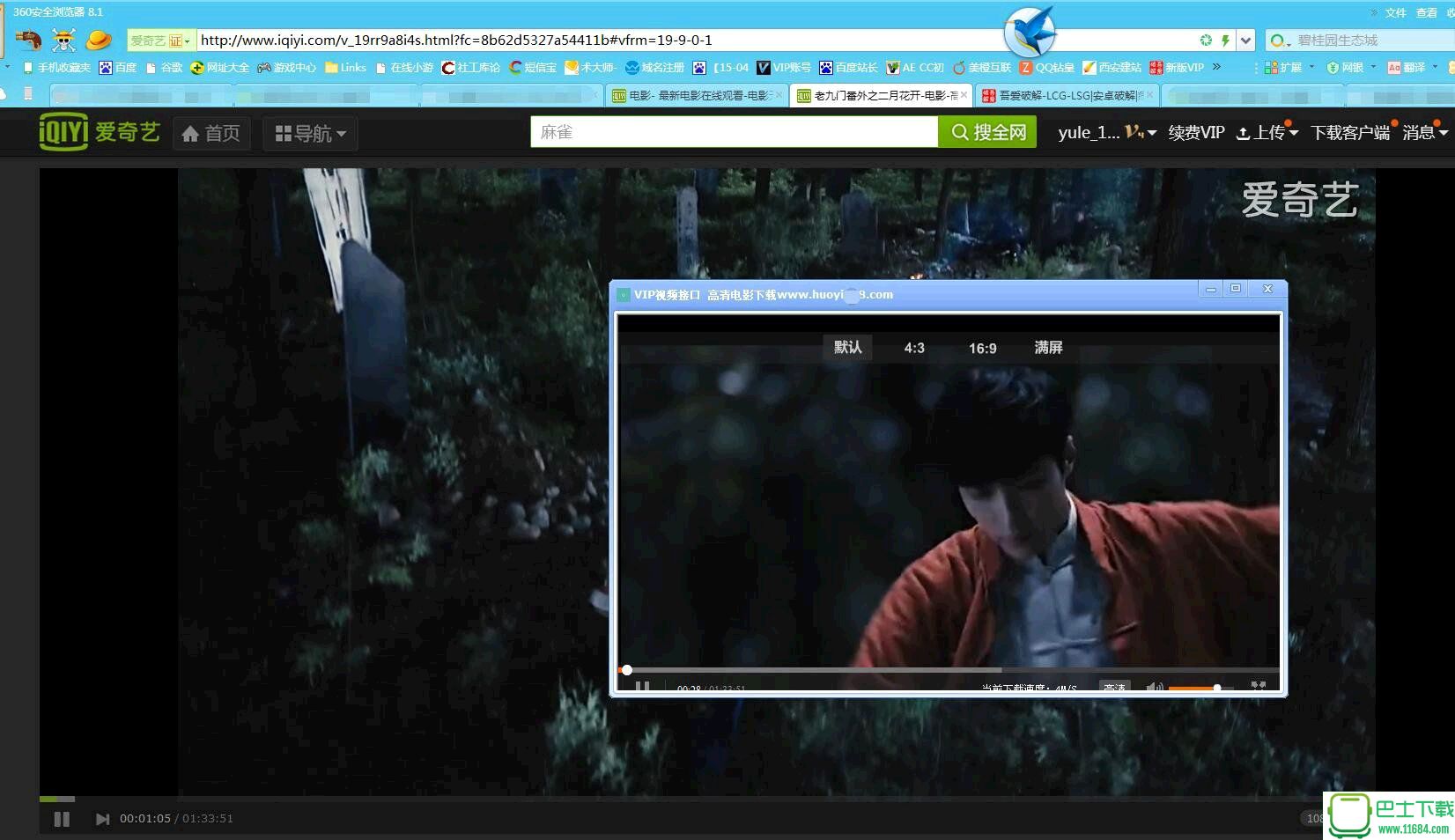
Task: Open 新版VIP bookmark
Action: (1177, 68)
